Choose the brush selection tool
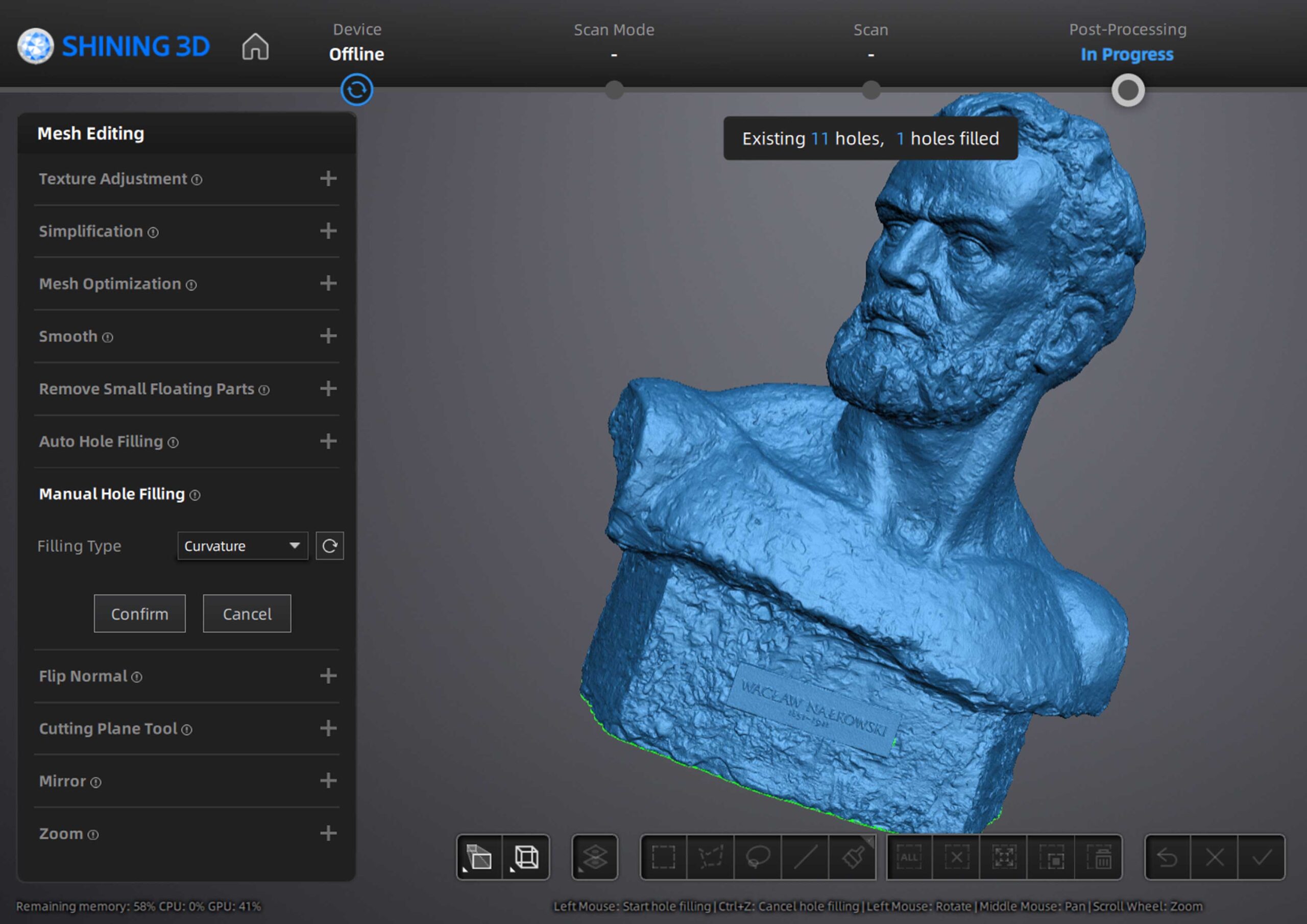This screenshot has width=1307, height=924. [852, 858]
